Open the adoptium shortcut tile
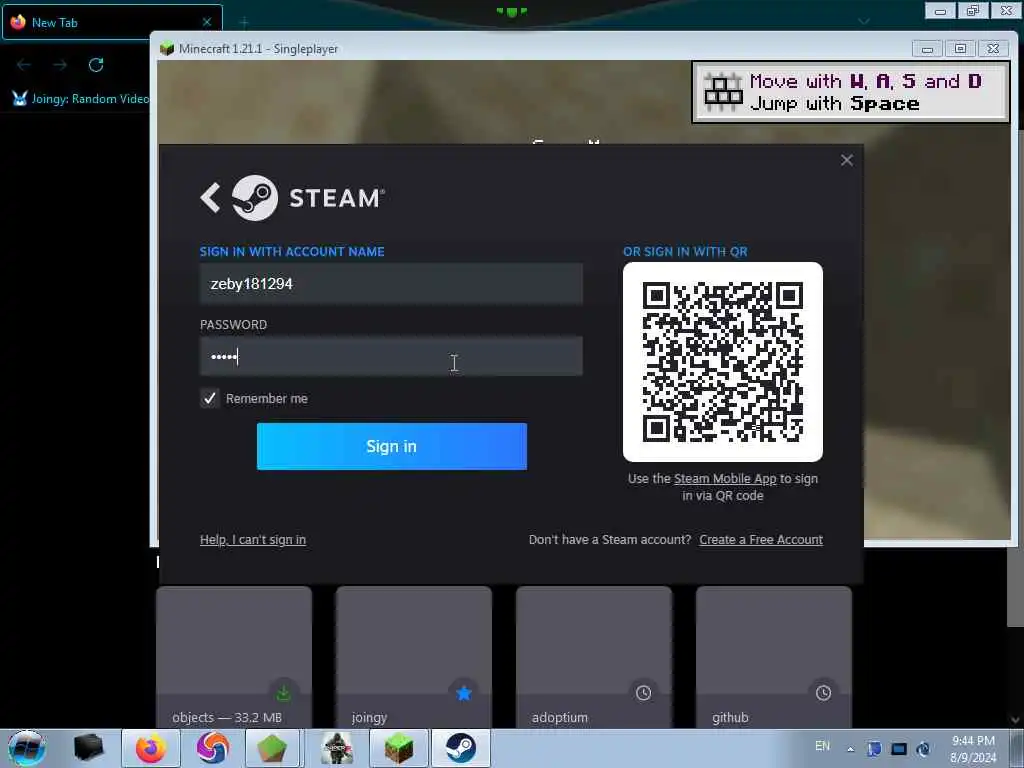The height and width of the screenshot is (768, 1024). coord(594,657)
